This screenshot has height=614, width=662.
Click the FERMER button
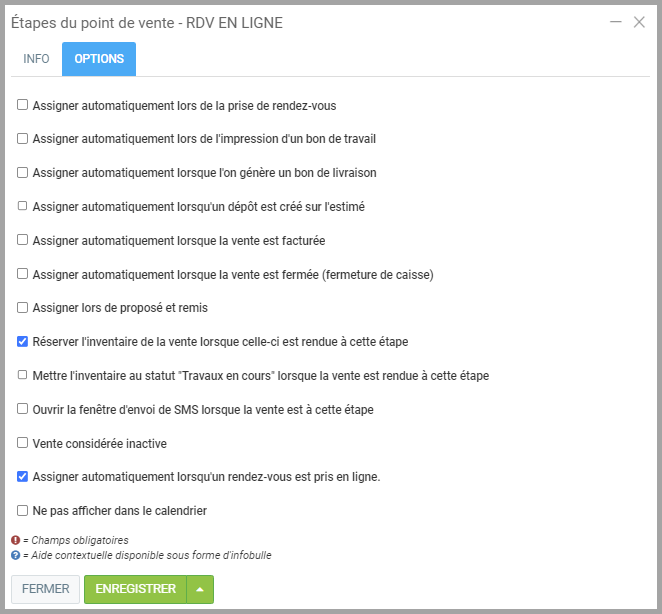coord(46,589)
